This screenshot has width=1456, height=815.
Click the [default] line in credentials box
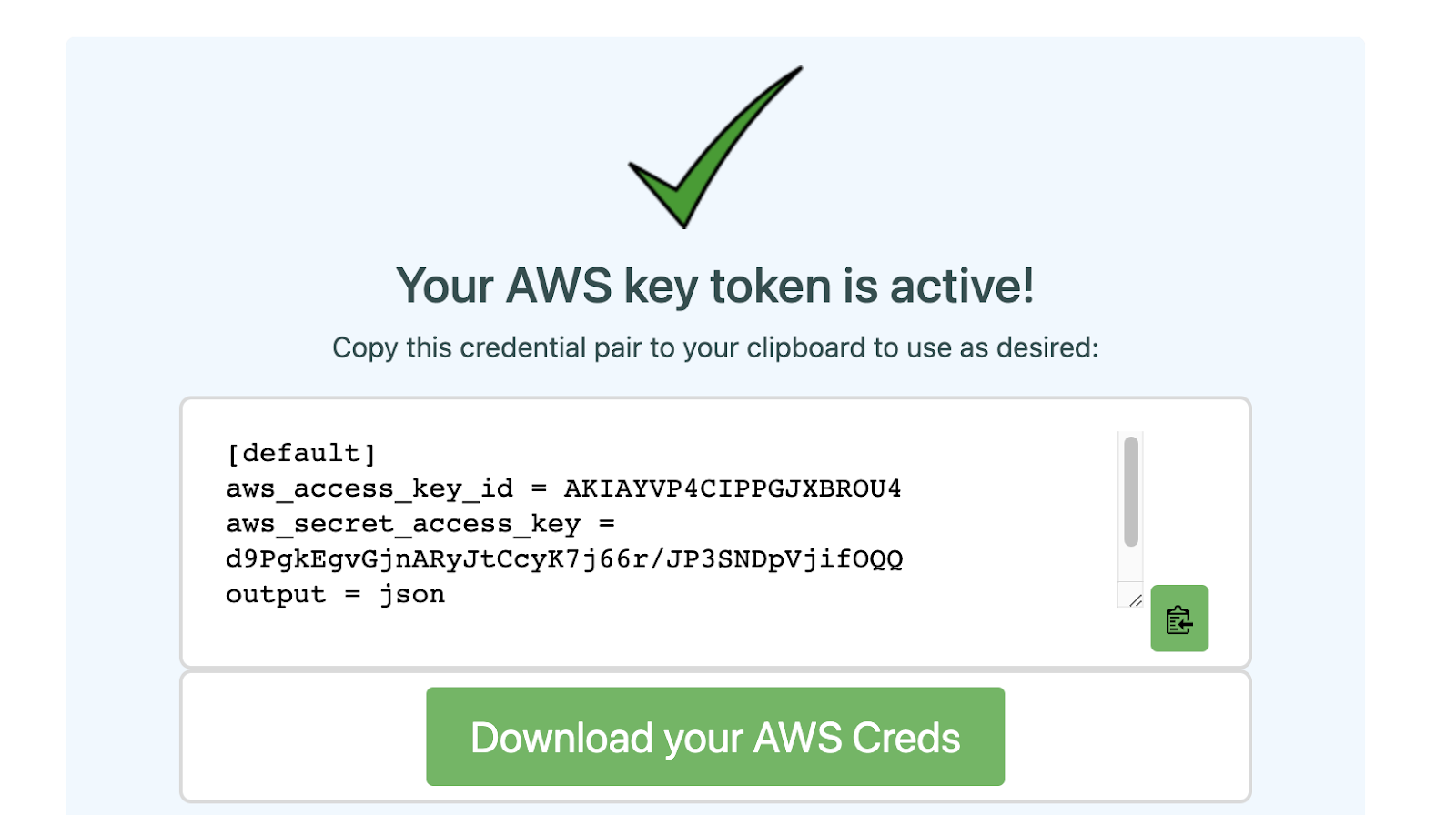pyautogui.click(x=301, y=453)
